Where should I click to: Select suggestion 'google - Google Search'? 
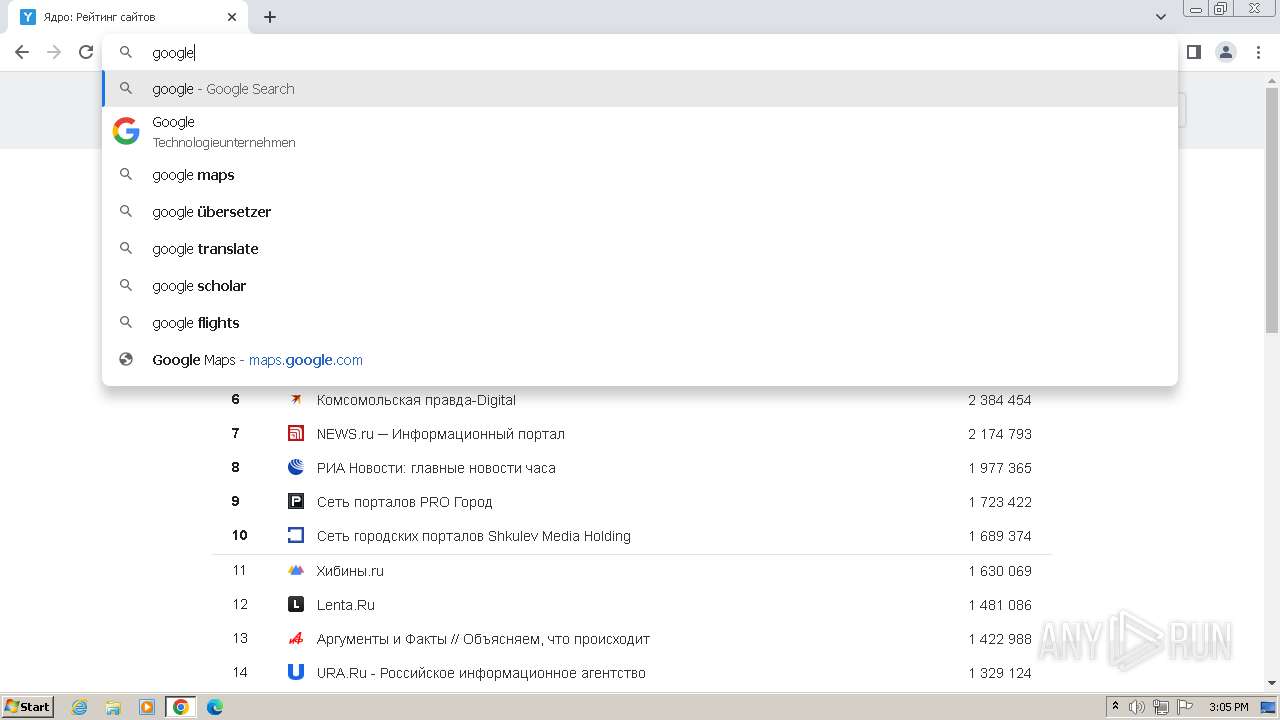640,89
